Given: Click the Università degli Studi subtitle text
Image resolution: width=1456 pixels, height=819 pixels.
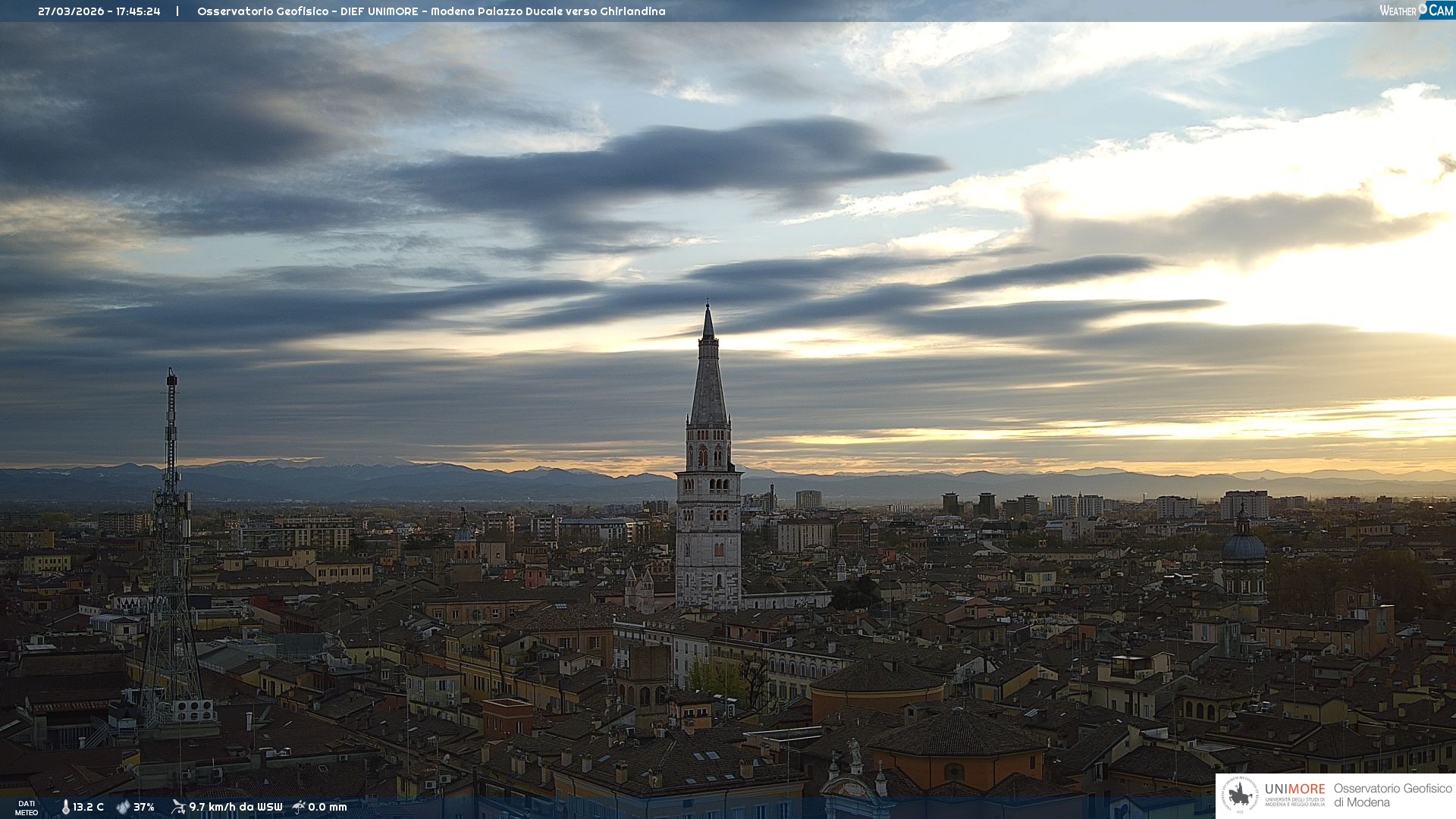Looking at the screenshot, I should tap(1294, 802).
